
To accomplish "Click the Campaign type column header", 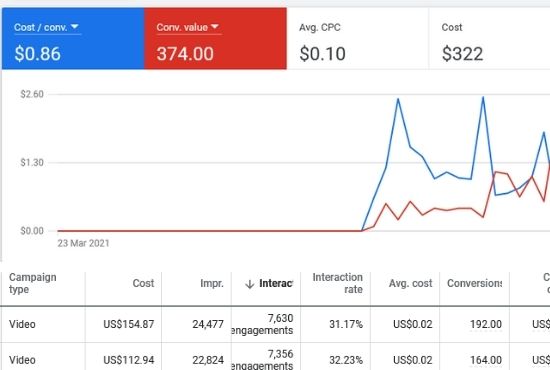I will tap(33, 283).
